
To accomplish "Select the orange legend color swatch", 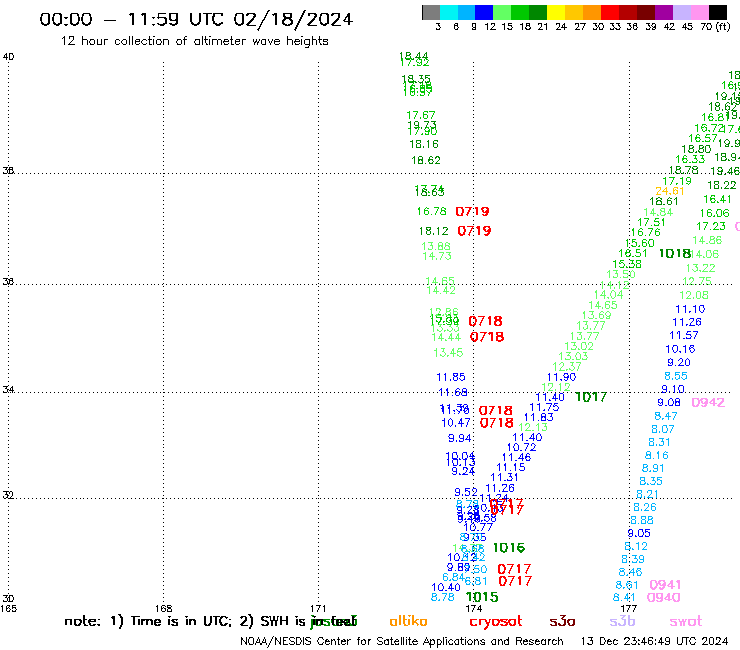I will coord(591,12).
